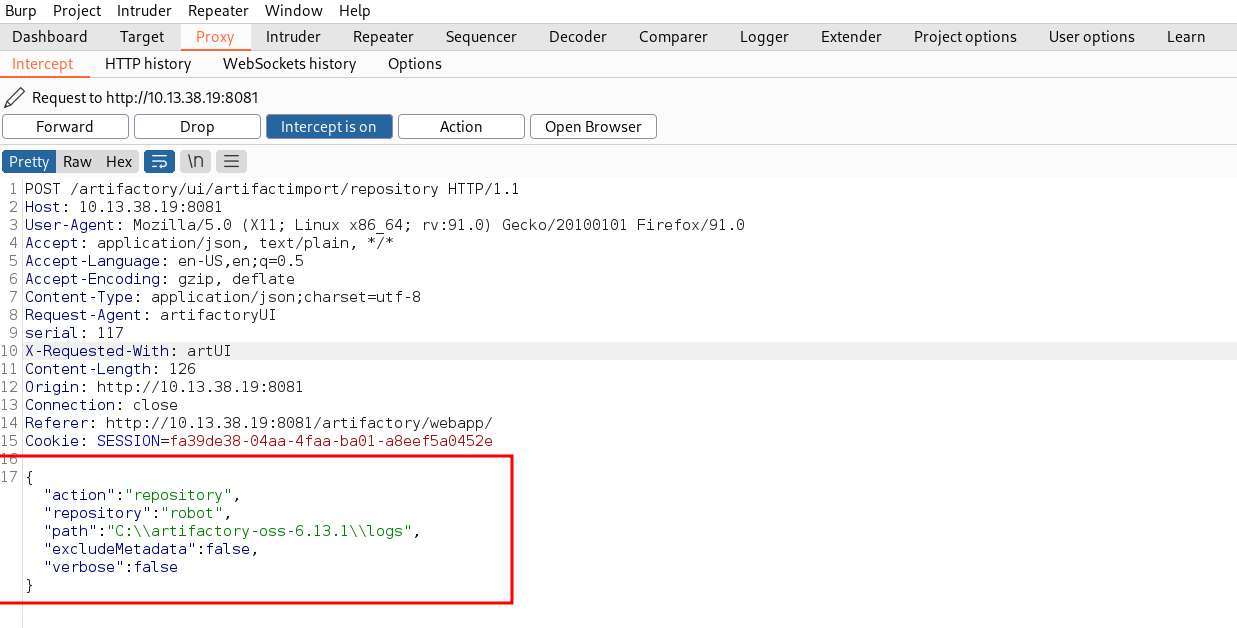Open the Comparer tab

tap(673, 37)
